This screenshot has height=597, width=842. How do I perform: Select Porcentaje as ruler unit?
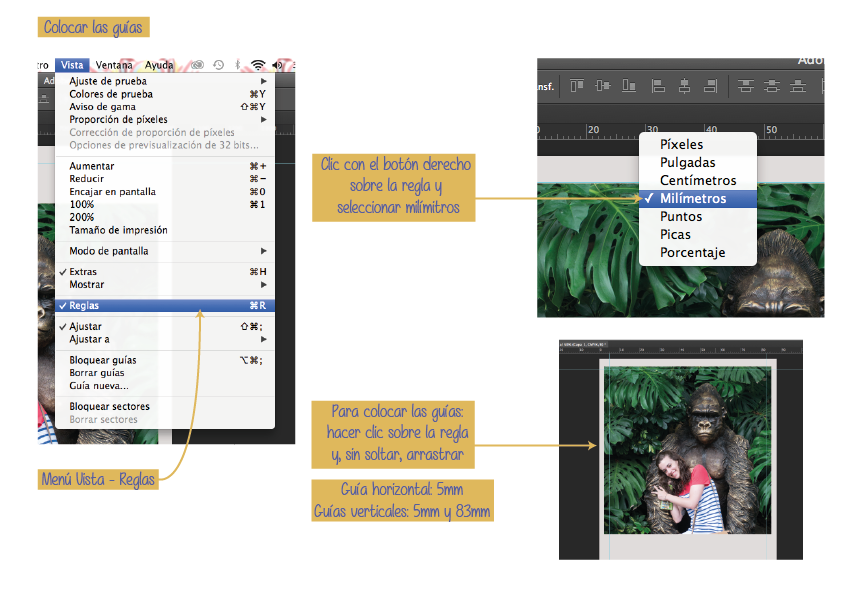click(698, 252)
